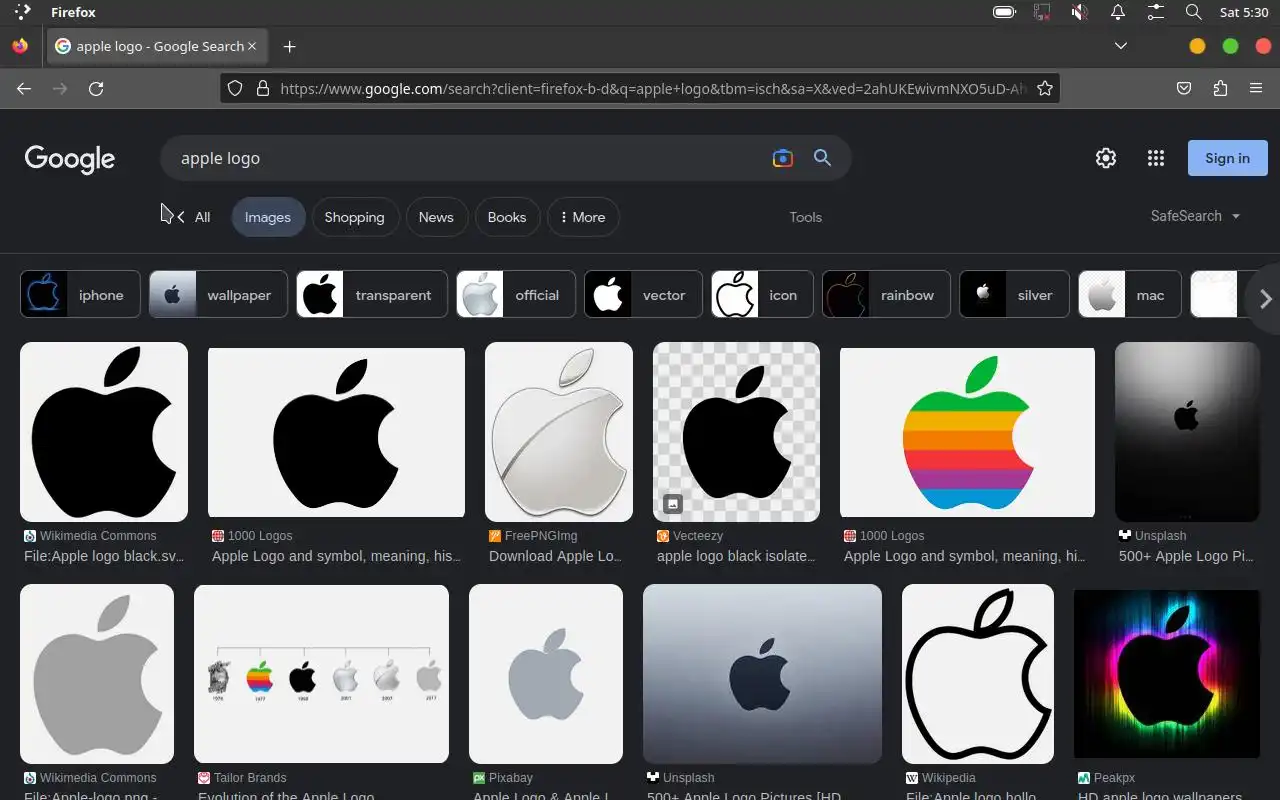Open the Pixabay gray Apple logo image
Viewport: 1280px width, 800px height.
point(546,674)
